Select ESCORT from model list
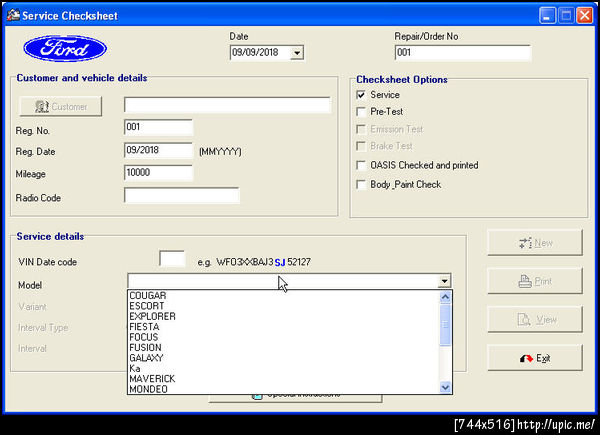 (x=284, y=306)
